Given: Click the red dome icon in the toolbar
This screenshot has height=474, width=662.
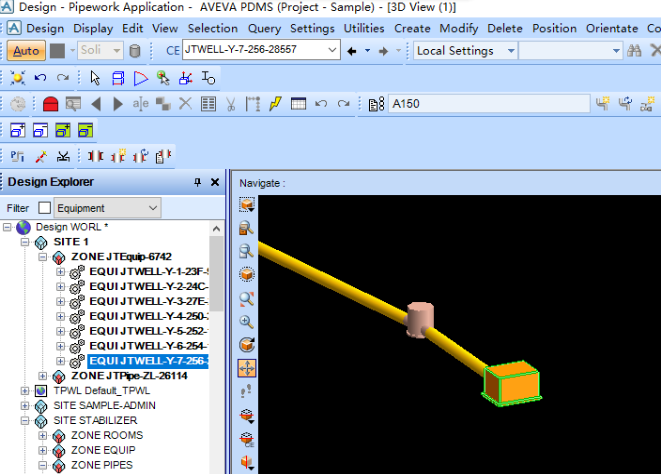Looking at the screenshot, I should point(50,103).
